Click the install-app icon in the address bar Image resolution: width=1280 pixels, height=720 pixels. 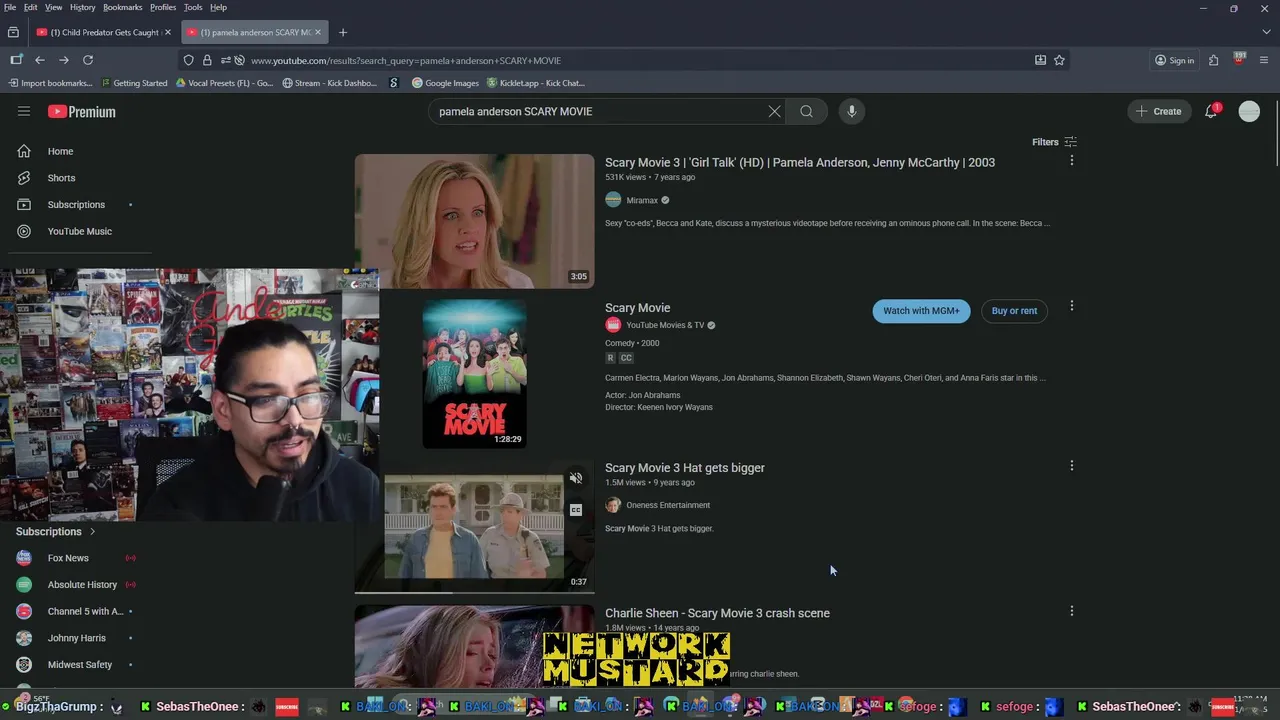pos(1040,60)
